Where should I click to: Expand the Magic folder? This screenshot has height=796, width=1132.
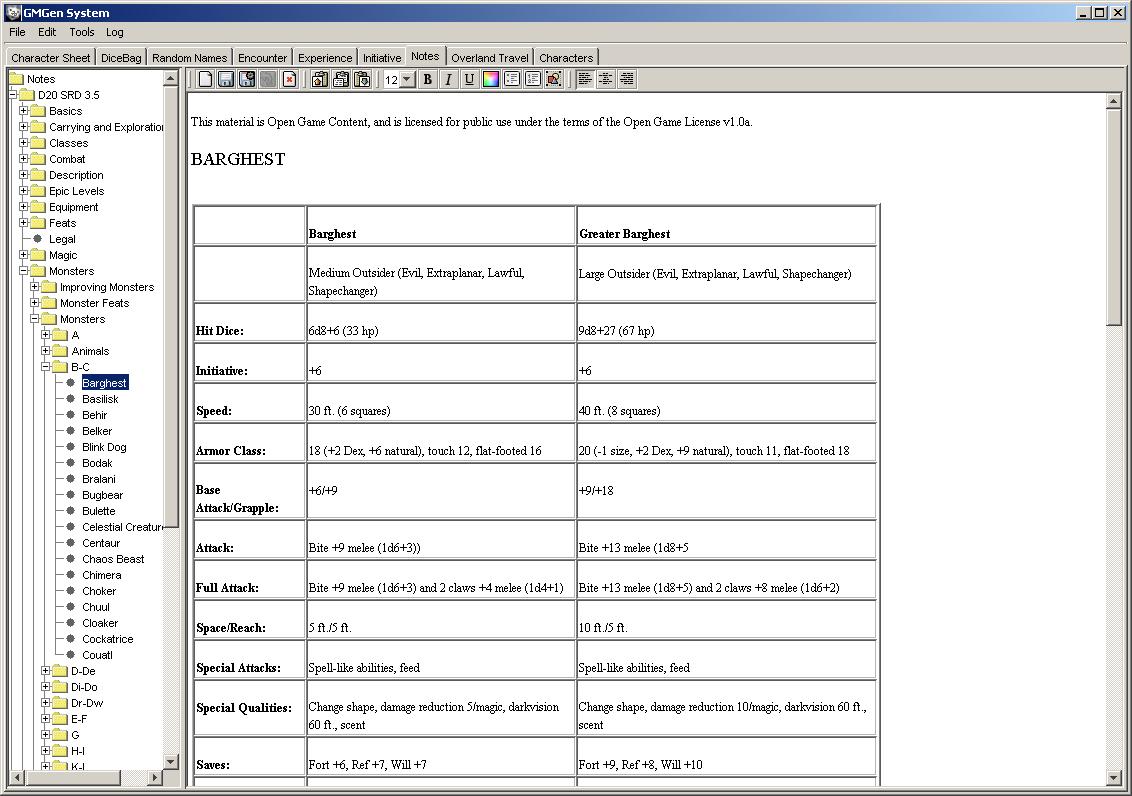24,255
